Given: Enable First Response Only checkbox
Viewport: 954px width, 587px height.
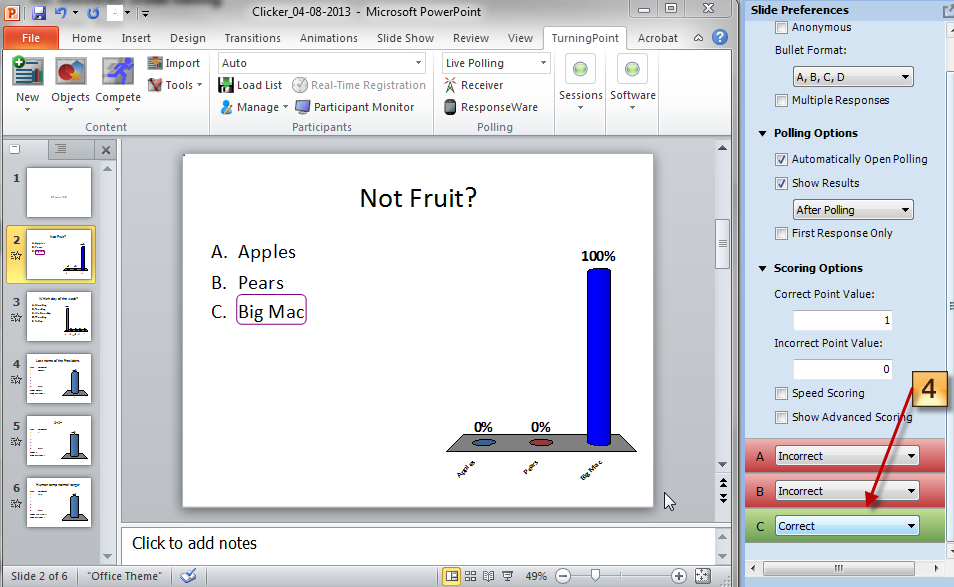Looking at the screenshot, I should click(x=781, y=233).
